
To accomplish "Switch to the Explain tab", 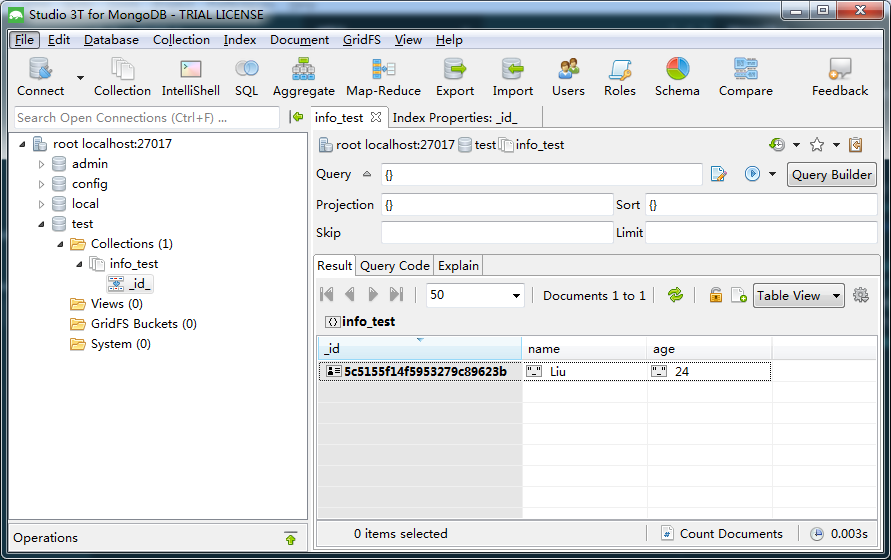I will click(458, 266).
